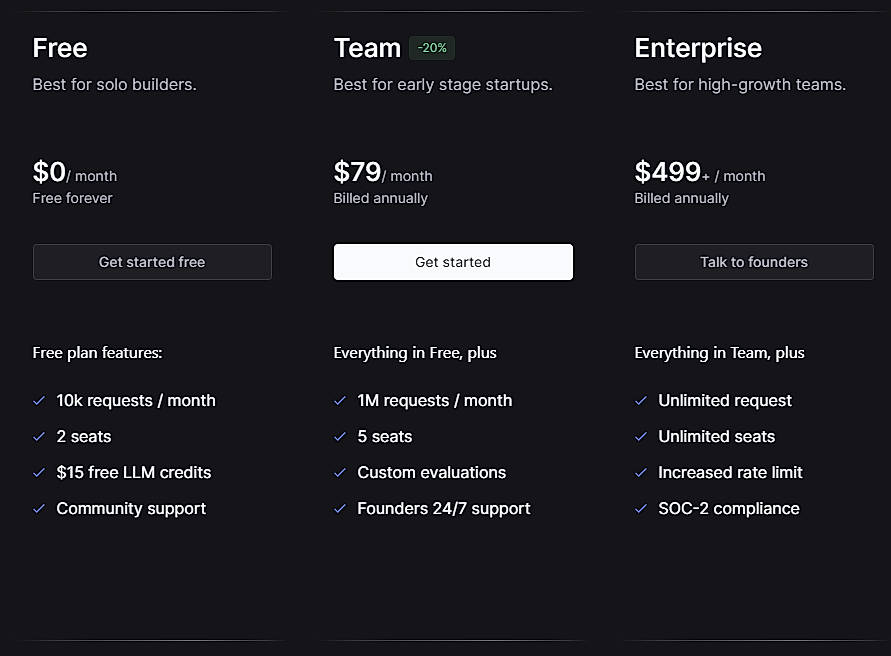Click the checkmark beside Increased rate limit
Image resolution: width=891 pixels, height=656 pixels.
[641, 472]
